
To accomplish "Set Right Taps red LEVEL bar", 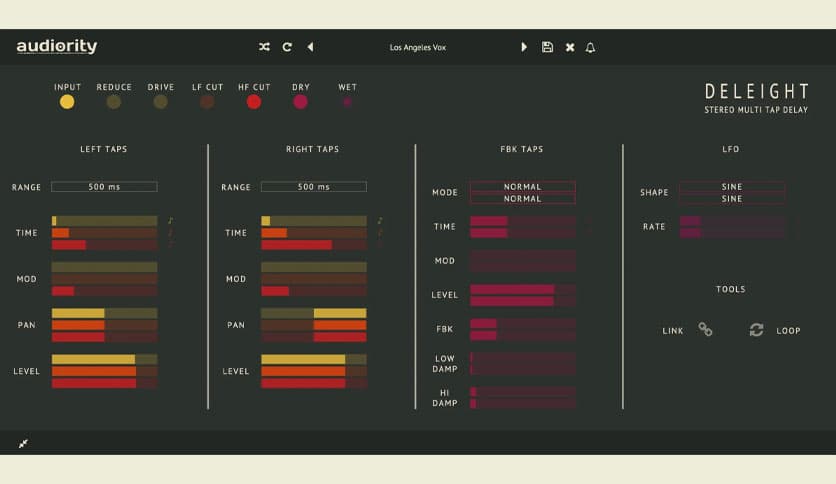I will [x=314, y=383].
